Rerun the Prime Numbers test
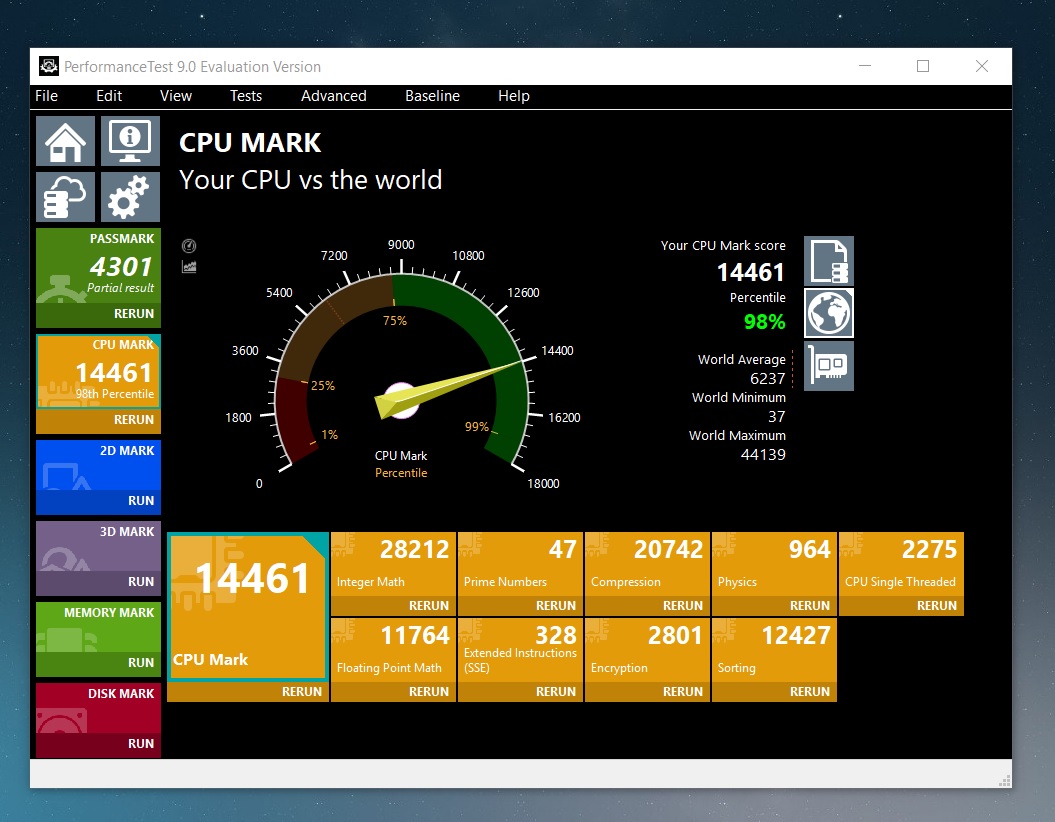 (520, 605)
